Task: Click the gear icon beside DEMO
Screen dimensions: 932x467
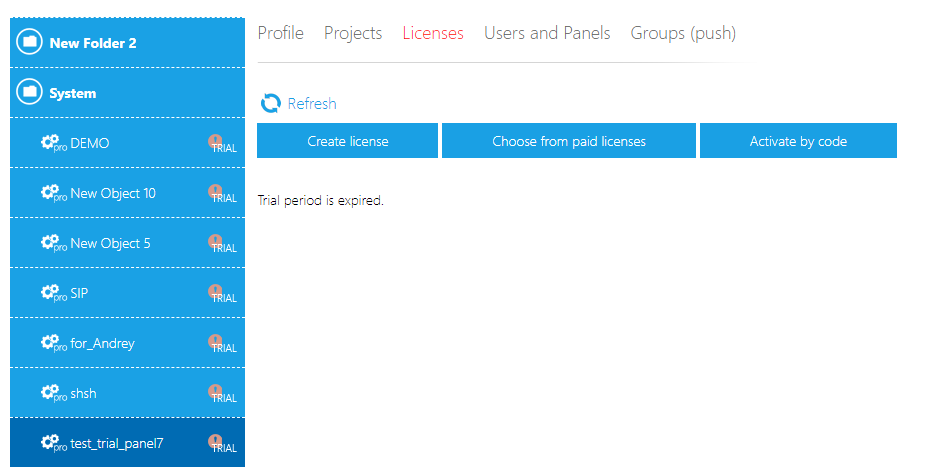Action: [50, 143]
